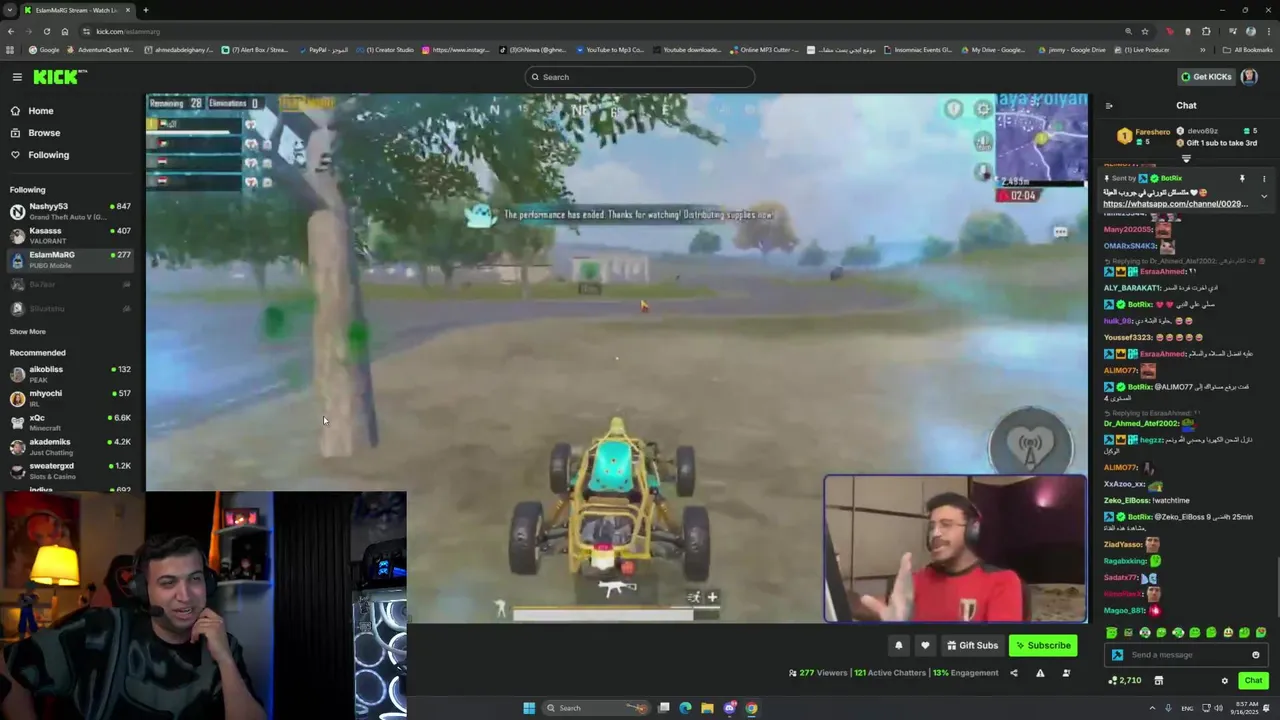The height and width of the screenshot is (720, 1280).
Task: Open Nashyy53 followed channel
Action: click(70, 212)
